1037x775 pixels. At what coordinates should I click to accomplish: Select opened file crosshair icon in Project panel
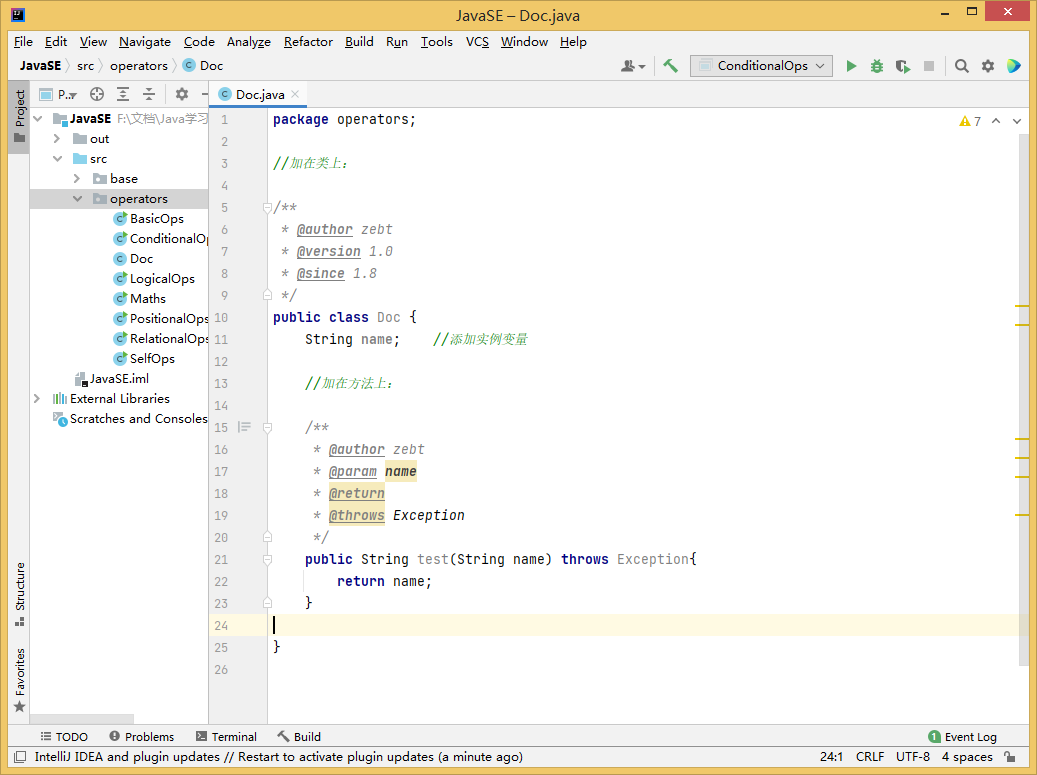(x=97, y=94)
